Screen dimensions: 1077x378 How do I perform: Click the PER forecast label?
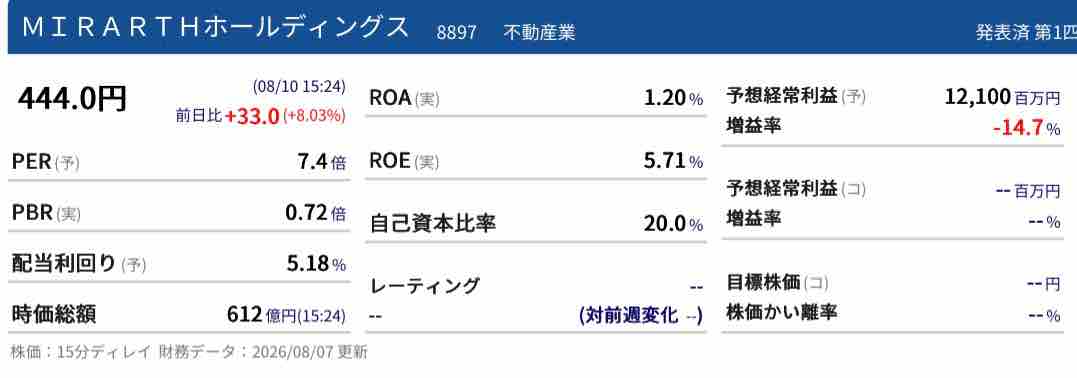[45, 162]
